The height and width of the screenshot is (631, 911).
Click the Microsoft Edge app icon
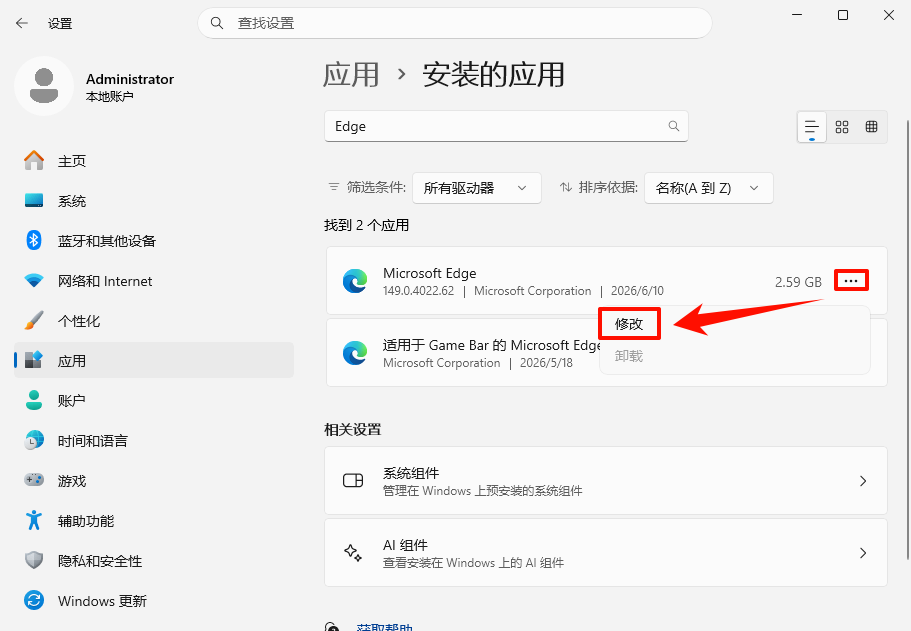coord(354,281)
